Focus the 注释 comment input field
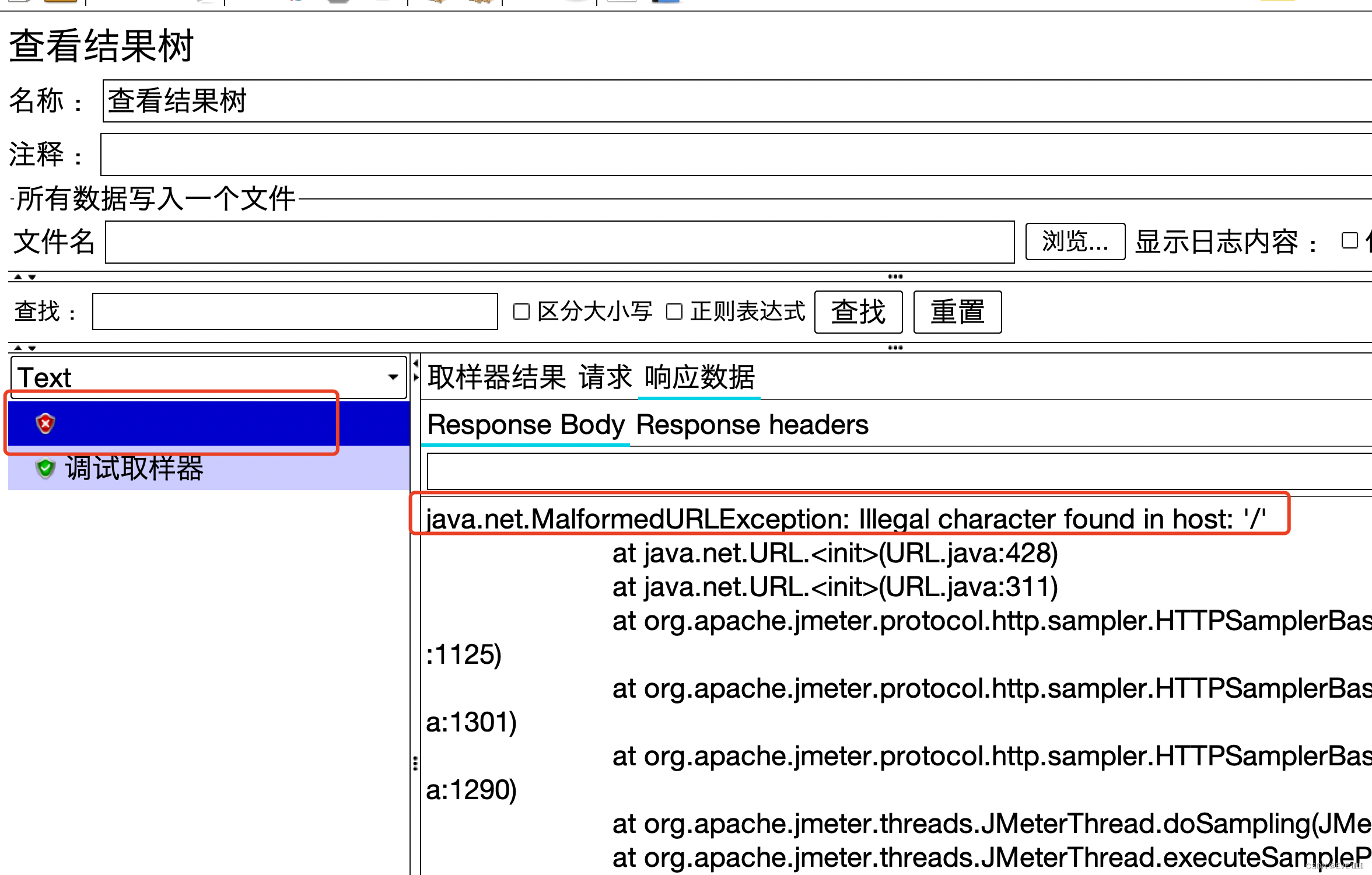1372x875 pixels. point(736,155)
